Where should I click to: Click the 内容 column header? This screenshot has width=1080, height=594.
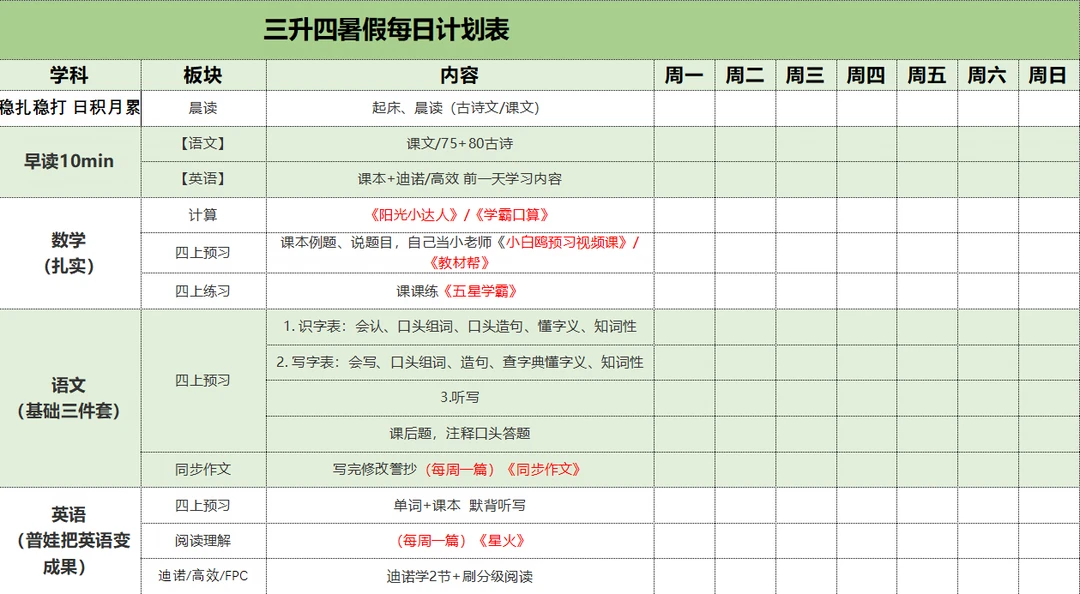[x=460, y=75]
